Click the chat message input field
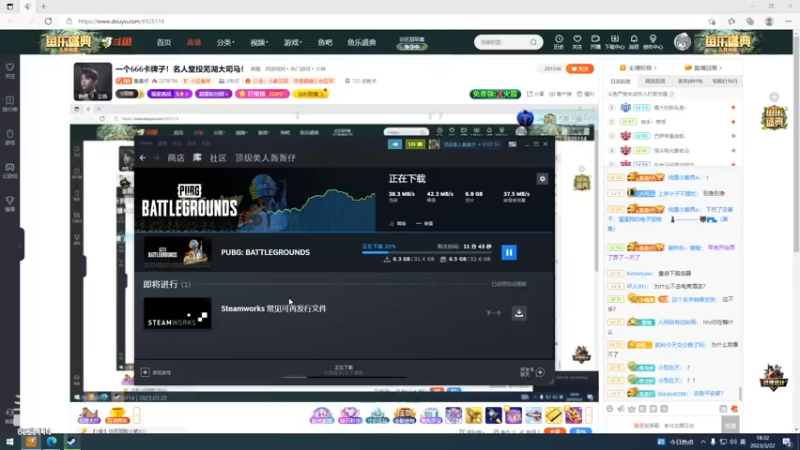The height and width of the screenshot is (450, 800). 664,425
